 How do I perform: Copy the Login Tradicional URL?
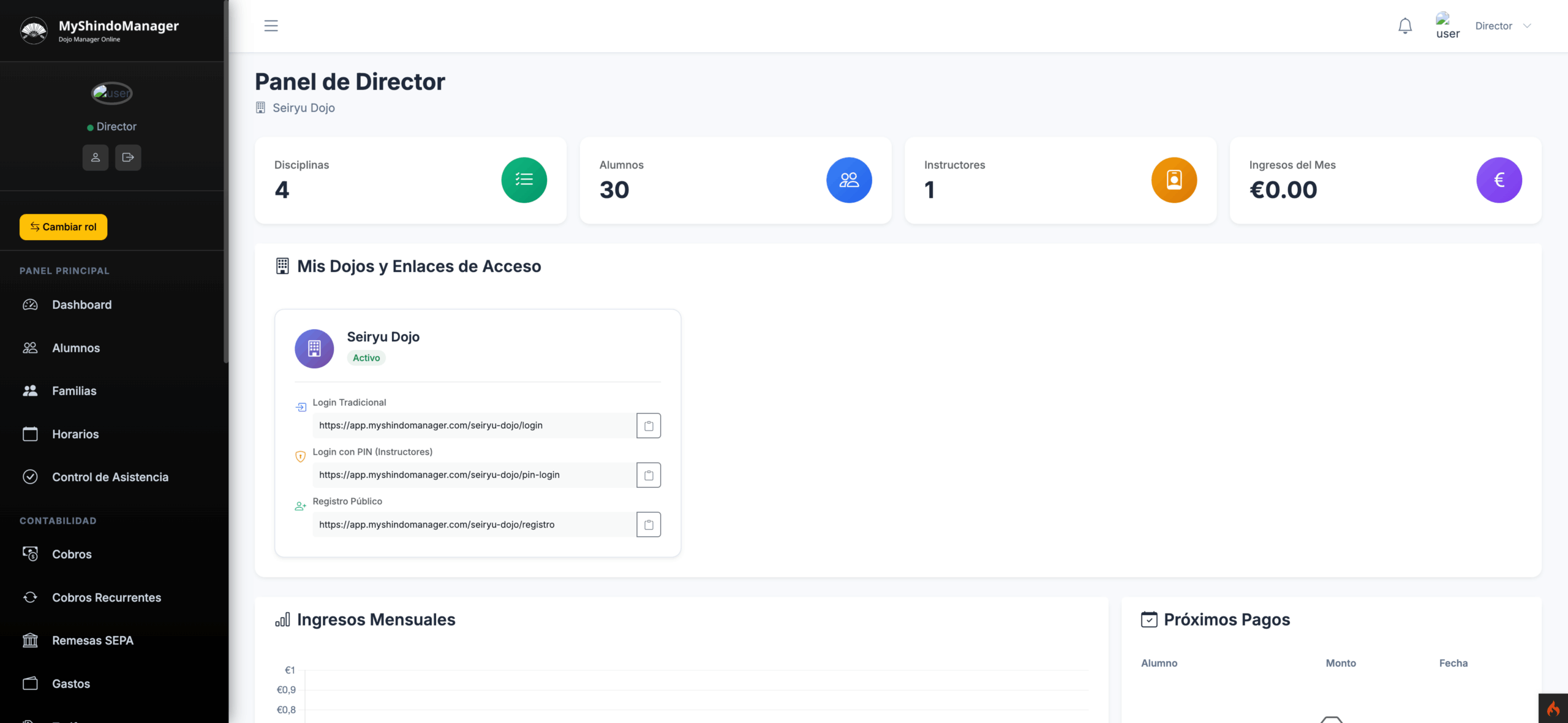point(648,426)
